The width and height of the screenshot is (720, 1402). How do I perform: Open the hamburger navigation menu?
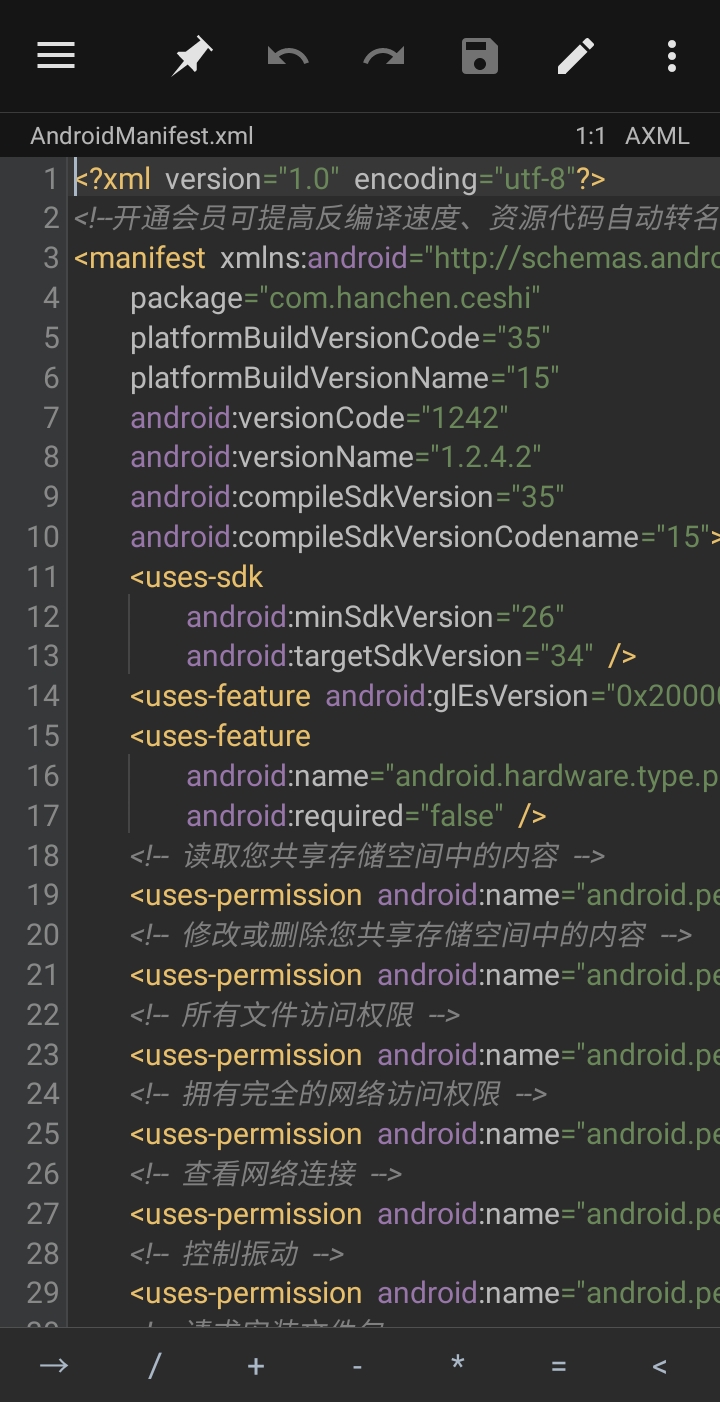tap(56, 56)
